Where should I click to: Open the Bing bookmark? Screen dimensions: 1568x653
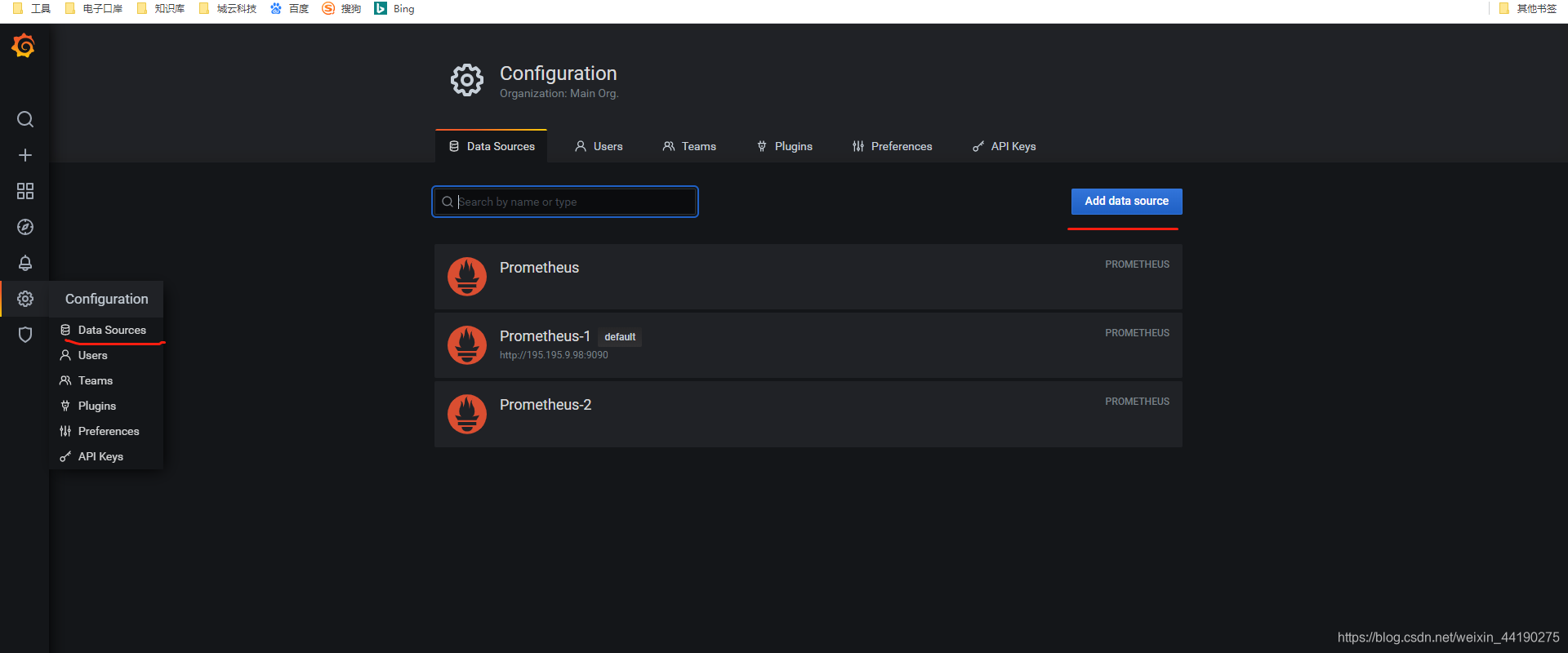tap(394, 8)
